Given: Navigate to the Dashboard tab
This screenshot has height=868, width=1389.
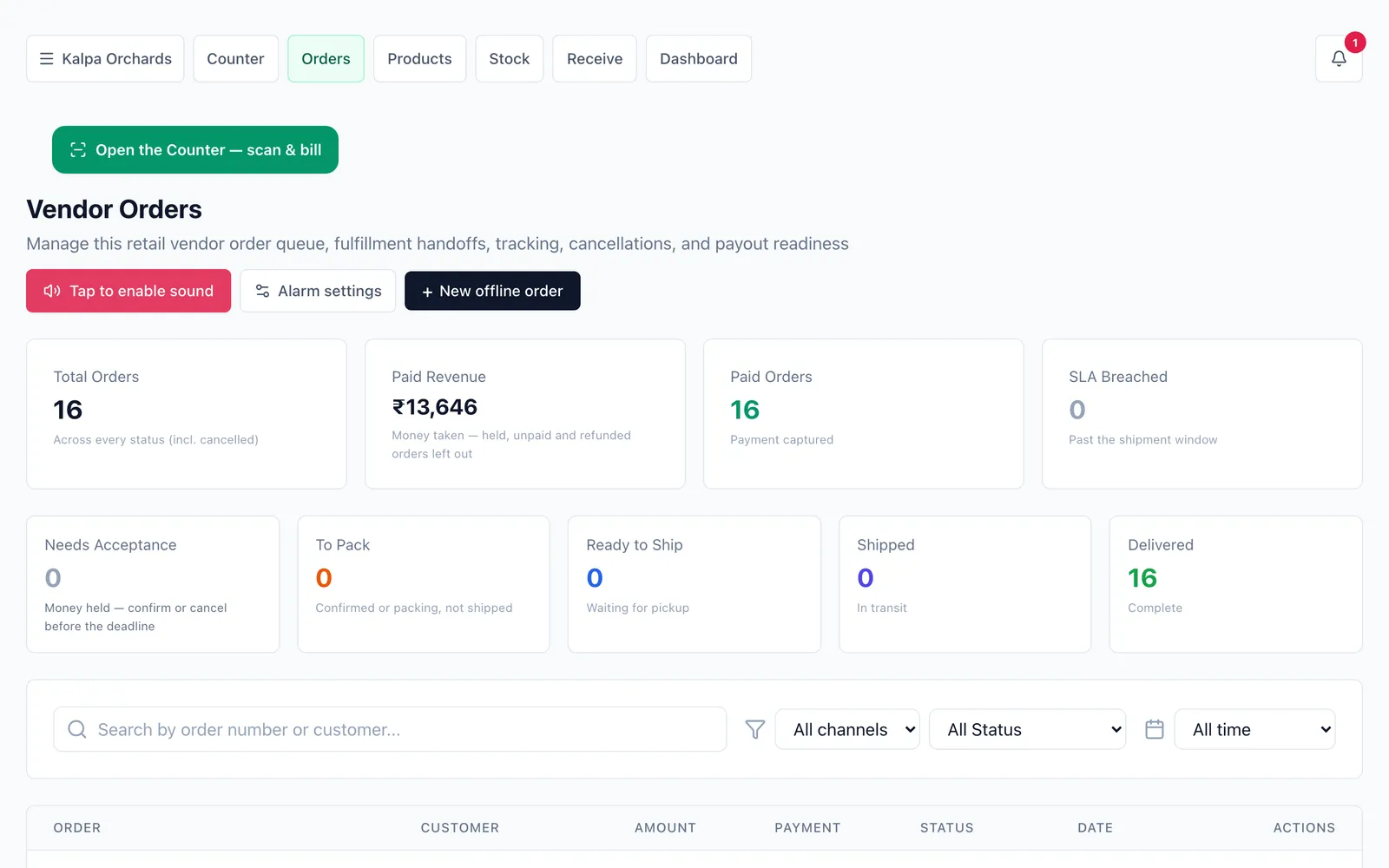Looking at the screenshot, I should pyautogui.click(x=699, y=59).
